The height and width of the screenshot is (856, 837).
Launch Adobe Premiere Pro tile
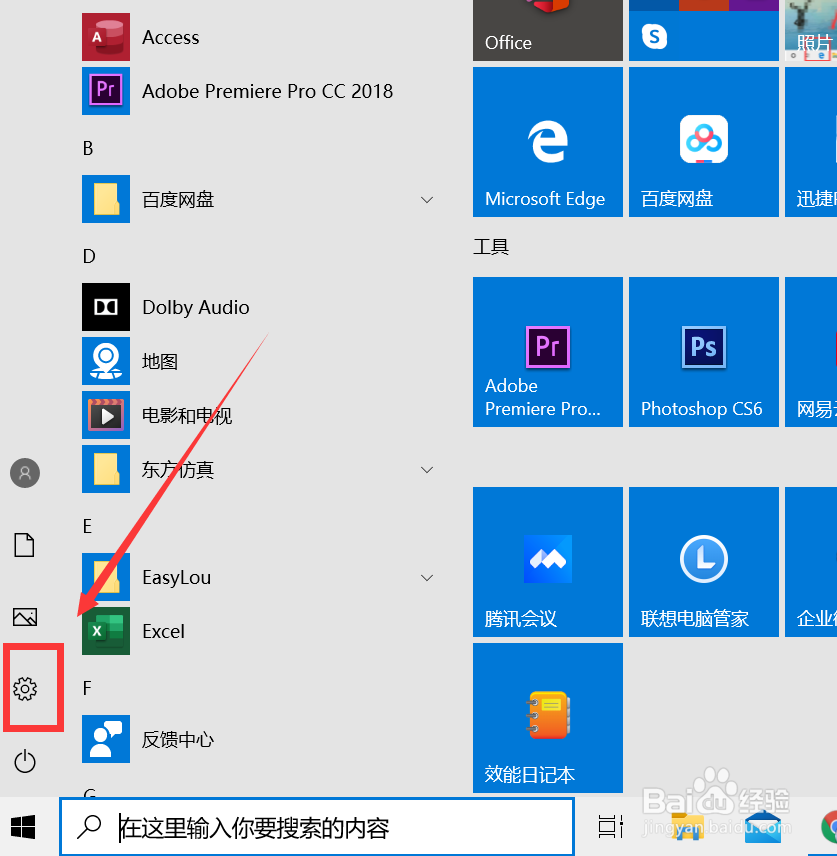(548, 352)
